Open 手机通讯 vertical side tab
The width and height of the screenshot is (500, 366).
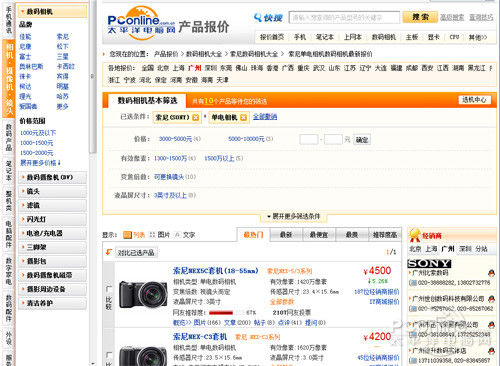coord(9,19)
